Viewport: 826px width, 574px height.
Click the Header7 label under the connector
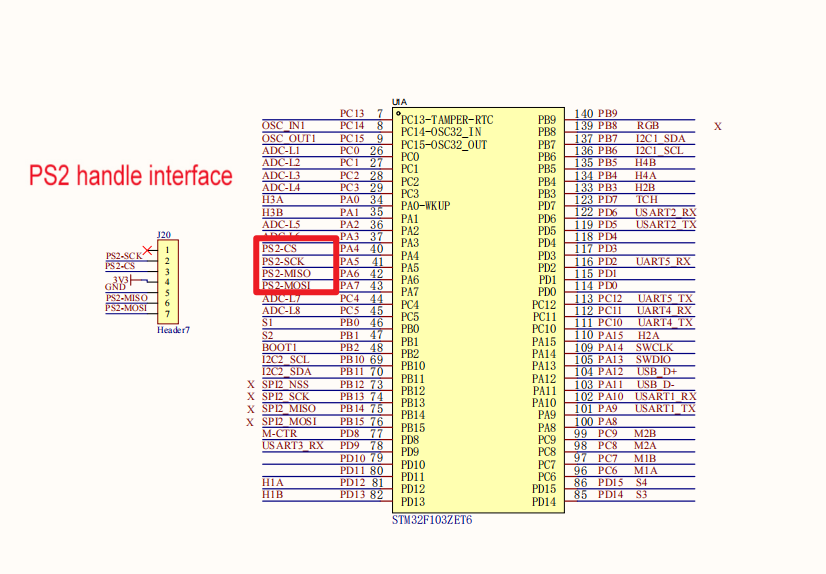pos(173,330)
